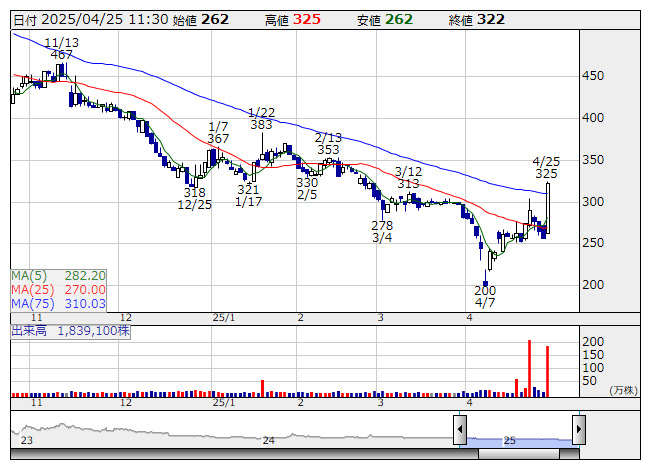The height and width of the screenshot is (470, 653).
Task: Click the MA(5) 282.20 legend entry
Action: point(58,276)
